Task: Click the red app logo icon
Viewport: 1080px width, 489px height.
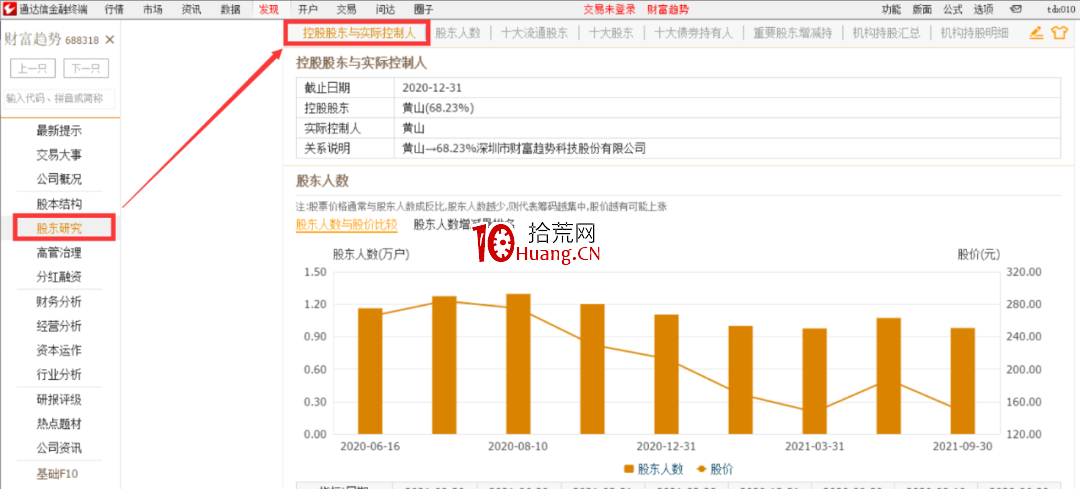Action: click(9, 9)
